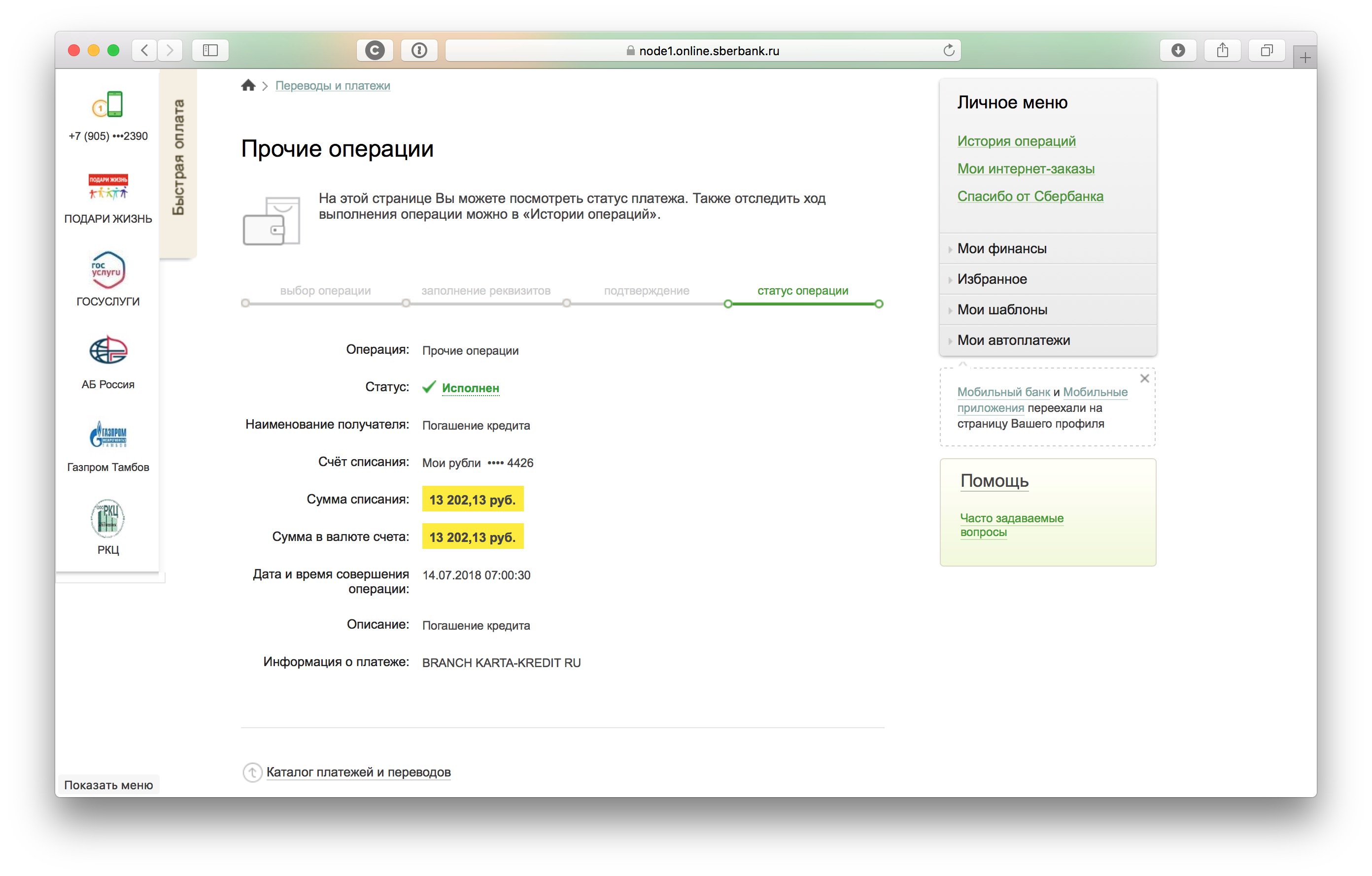Click the Сумма в валюте счета amount
1372x876 pixels.
coord(472,537)
